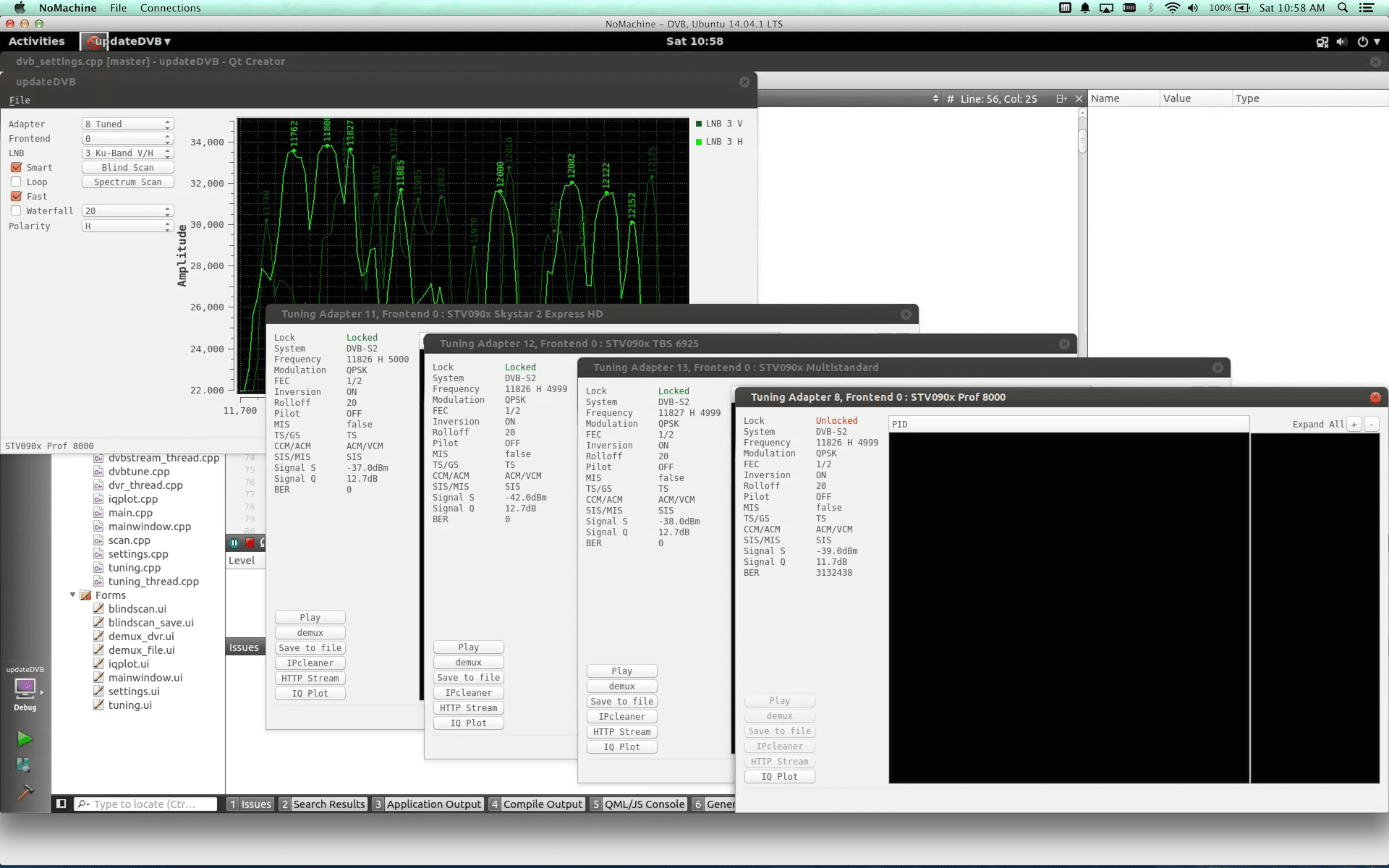Click demux in Tuning Adapter 12 window

tap(468, 662)
